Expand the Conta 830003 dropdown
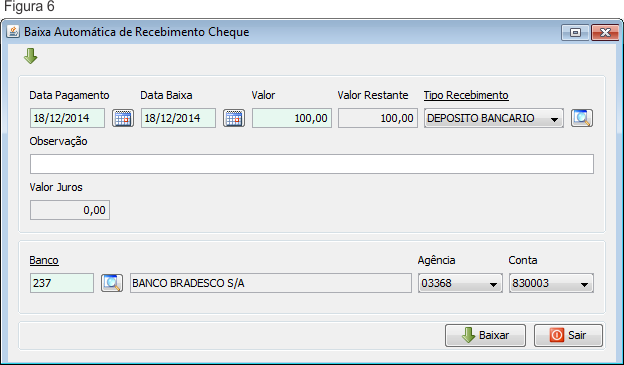This screenshot has height=365, width=624. pos(552,283)
